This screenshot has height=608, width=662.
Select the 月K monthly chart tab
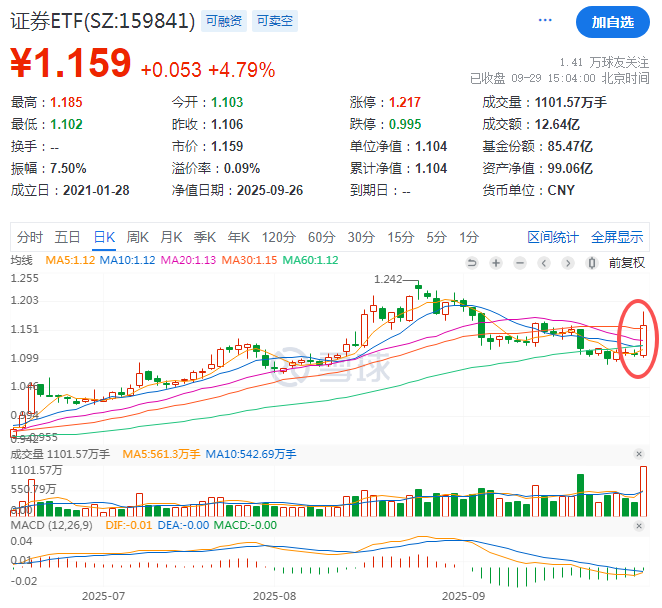tap(171, 237)
